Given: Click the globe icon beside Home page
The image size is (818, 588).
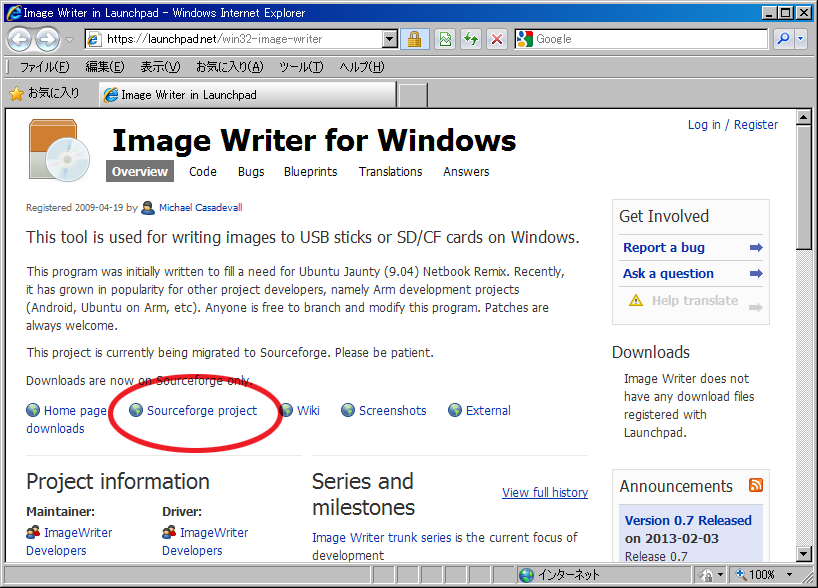Looking at the screenshot, I should [x=33, y=410].
